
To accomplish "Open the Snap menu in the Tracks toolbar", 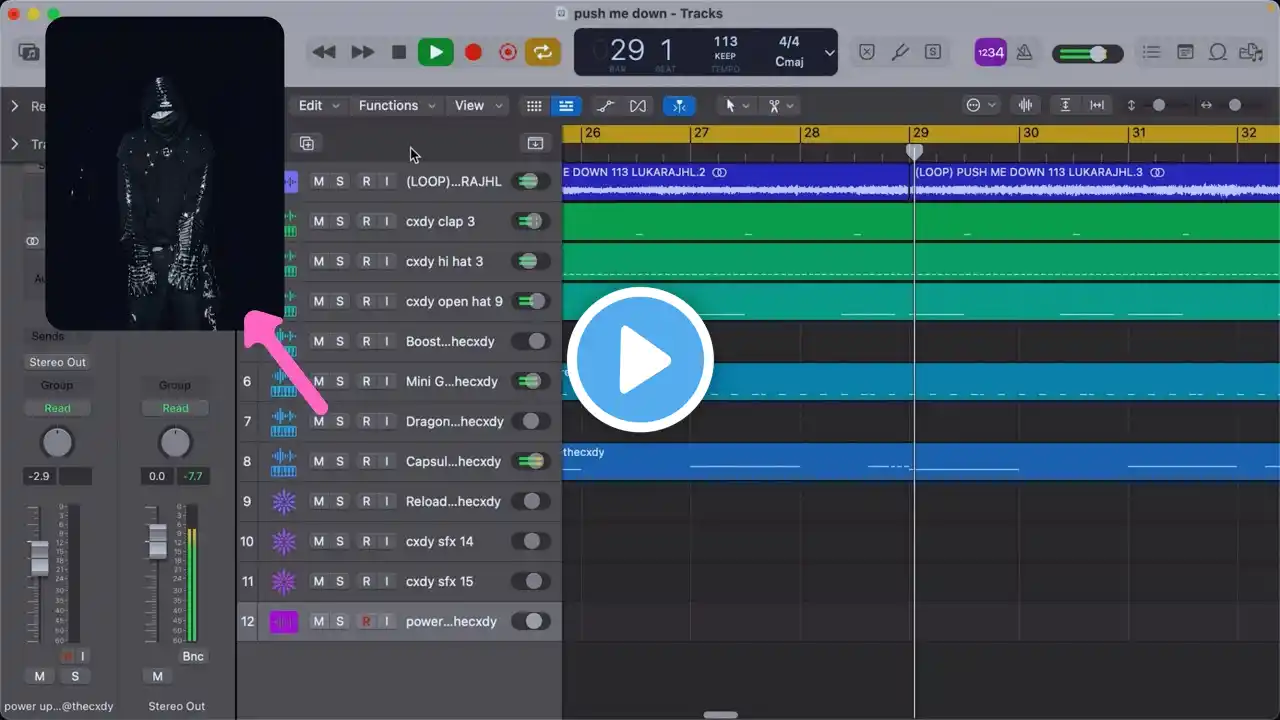I will 981,105.
